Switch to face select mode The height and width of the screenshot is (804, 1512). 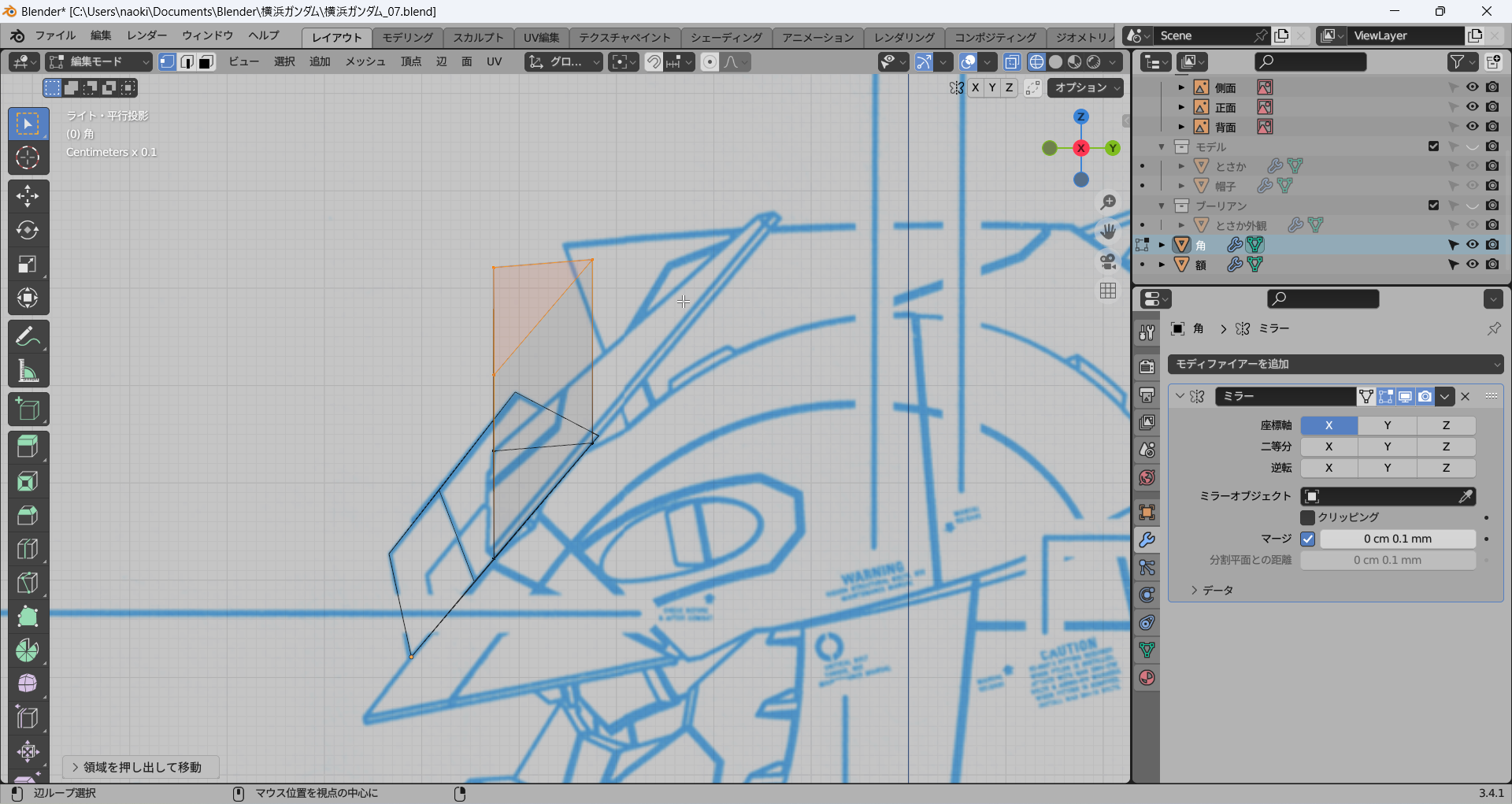point(206,62)
